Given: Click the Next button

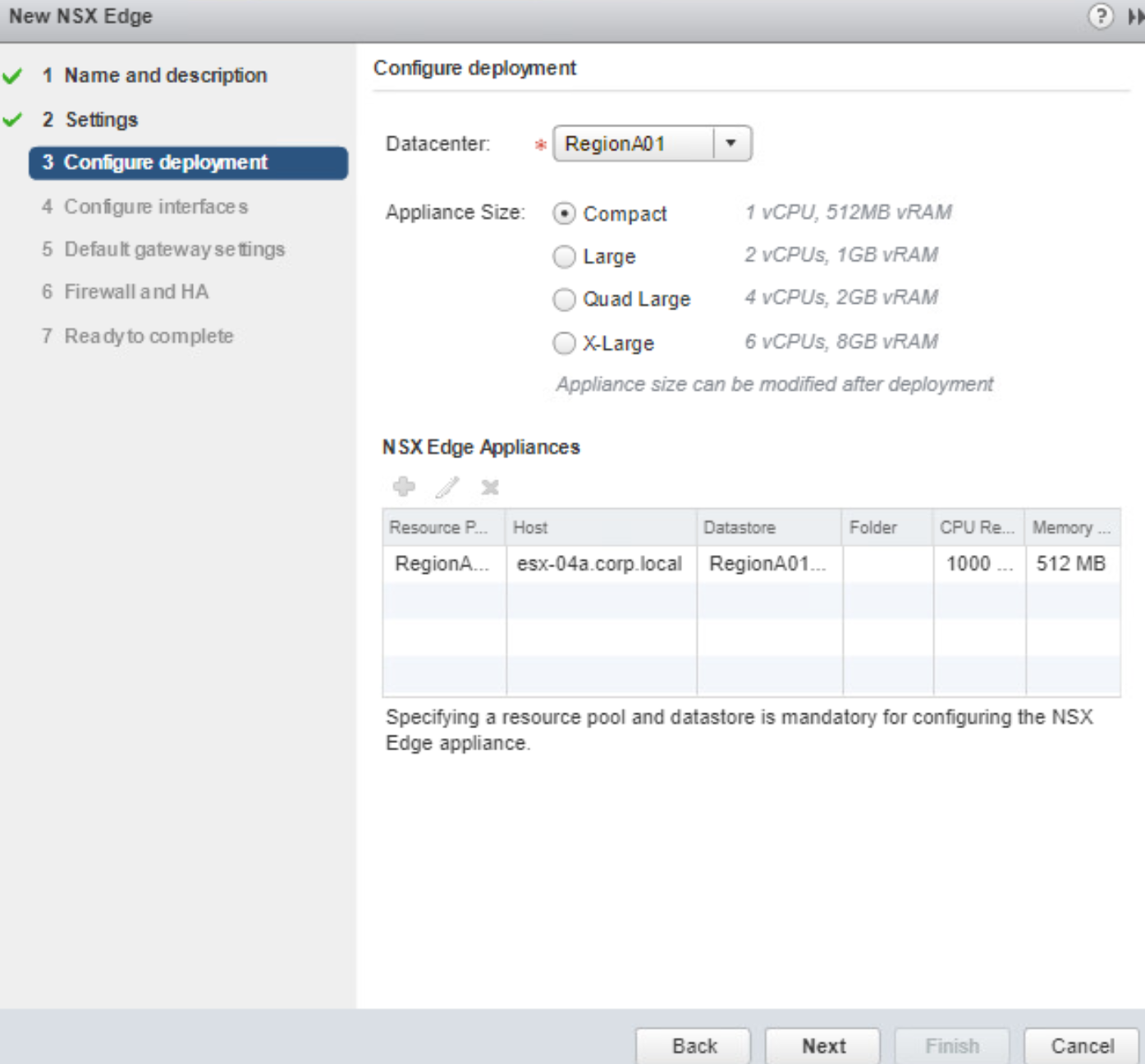Looking at the screenshot, I should pos(824,1045).
